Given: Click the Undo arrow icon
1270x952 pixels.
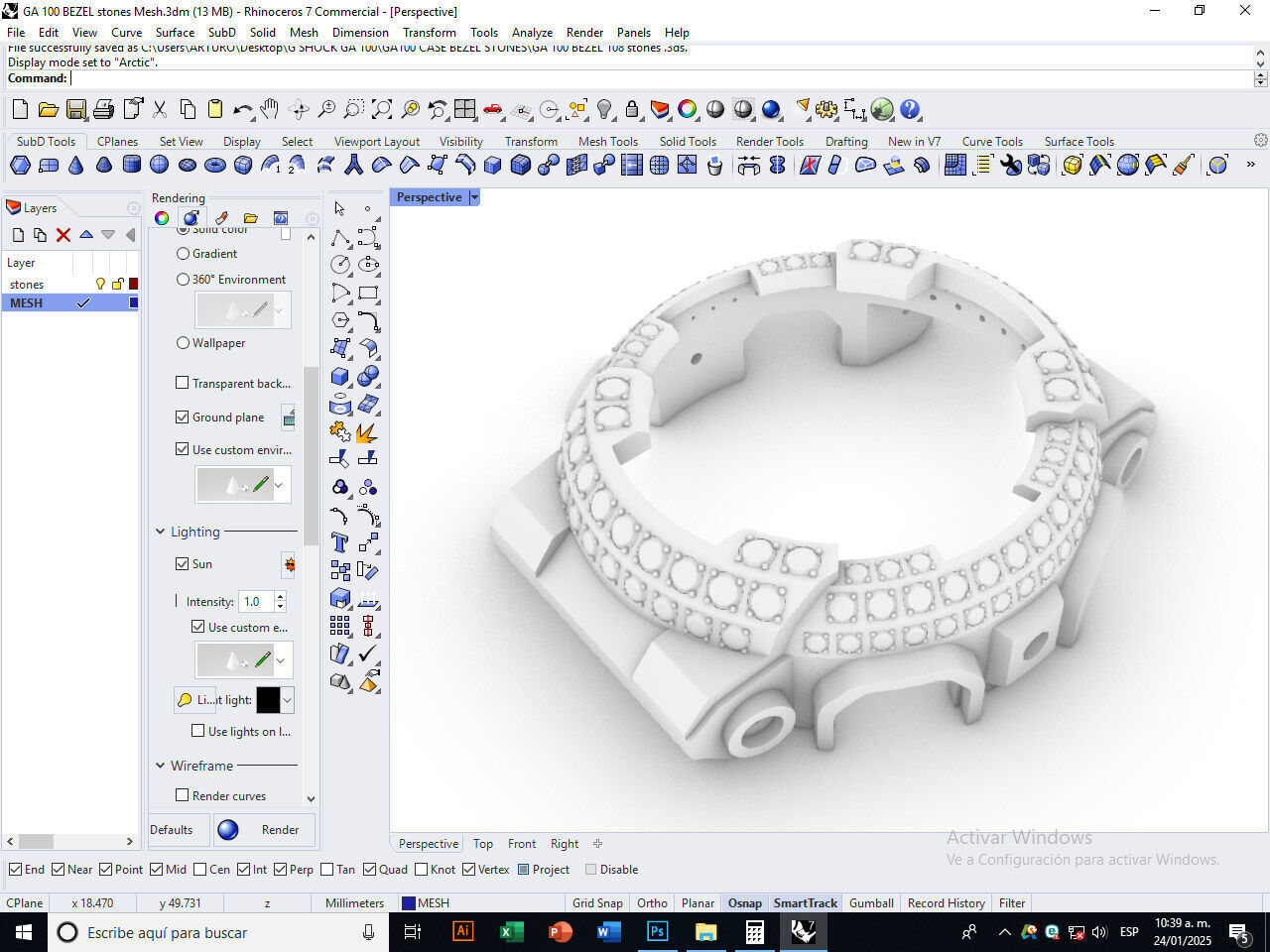Looking at the screenshot, I should point(243,109).
